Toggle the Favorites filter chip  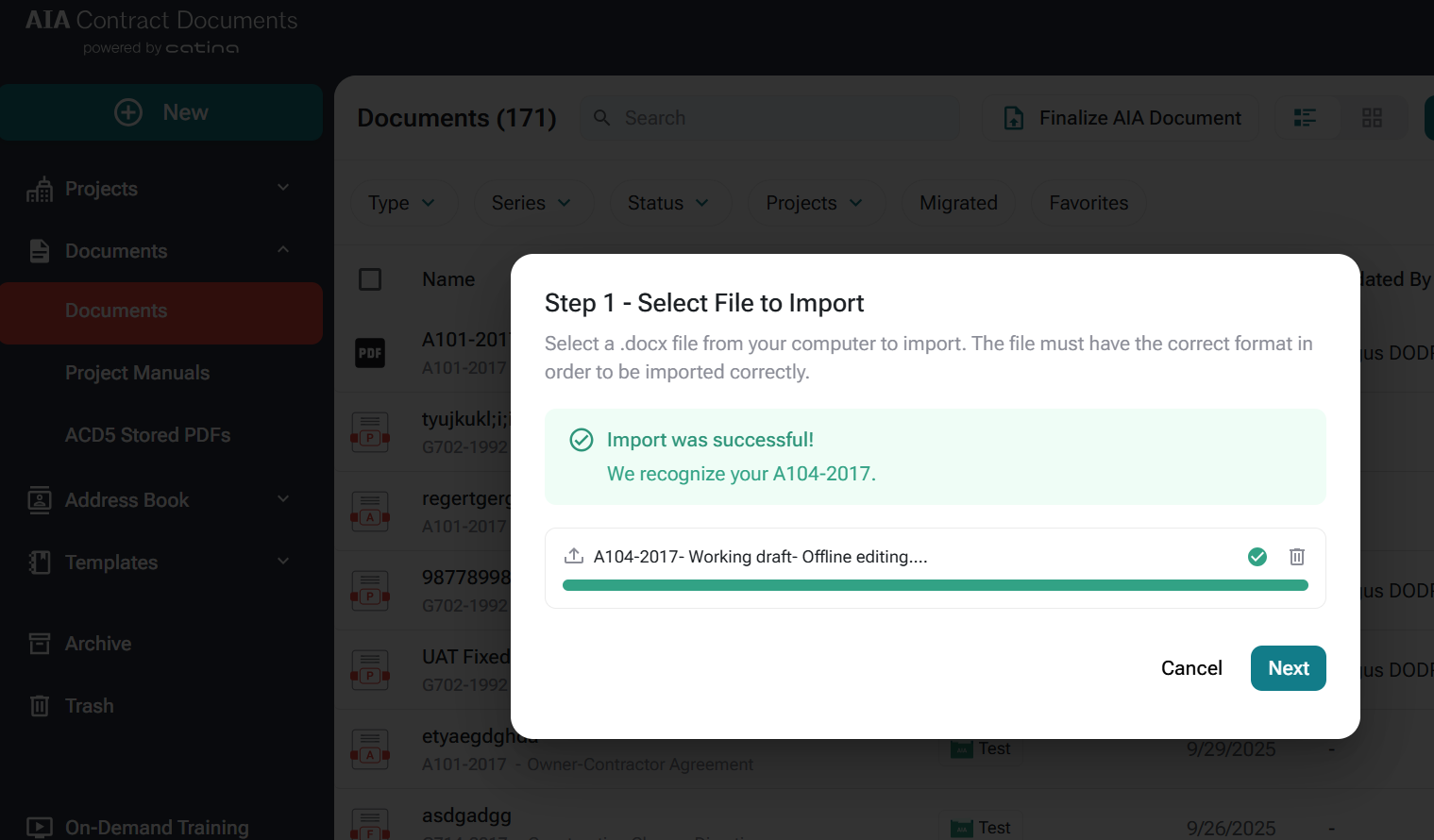pyautogui.click(x=1088, y=203)
